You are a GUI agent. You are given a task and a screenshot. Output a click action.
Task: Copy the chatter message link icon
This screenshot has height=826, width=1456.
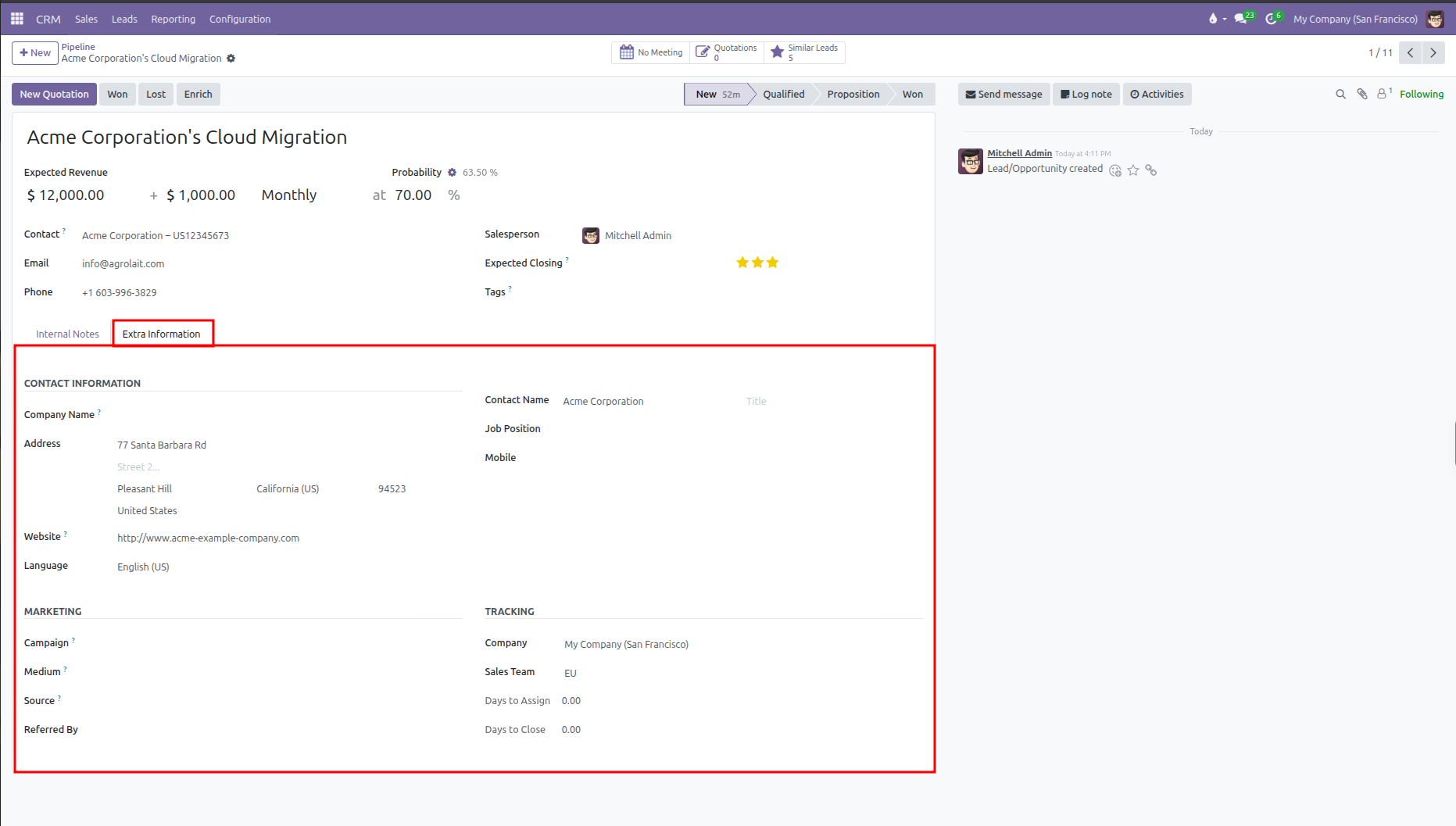(1151, 170)
